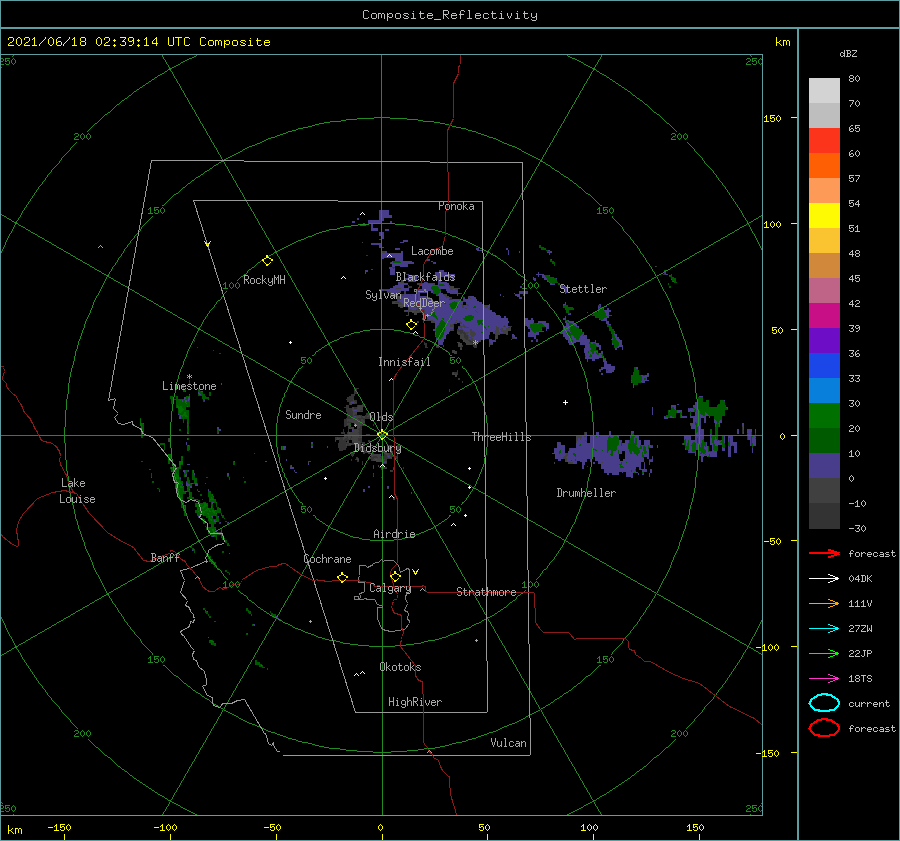
Task: Click the Stettler city label
Action: 583,289
